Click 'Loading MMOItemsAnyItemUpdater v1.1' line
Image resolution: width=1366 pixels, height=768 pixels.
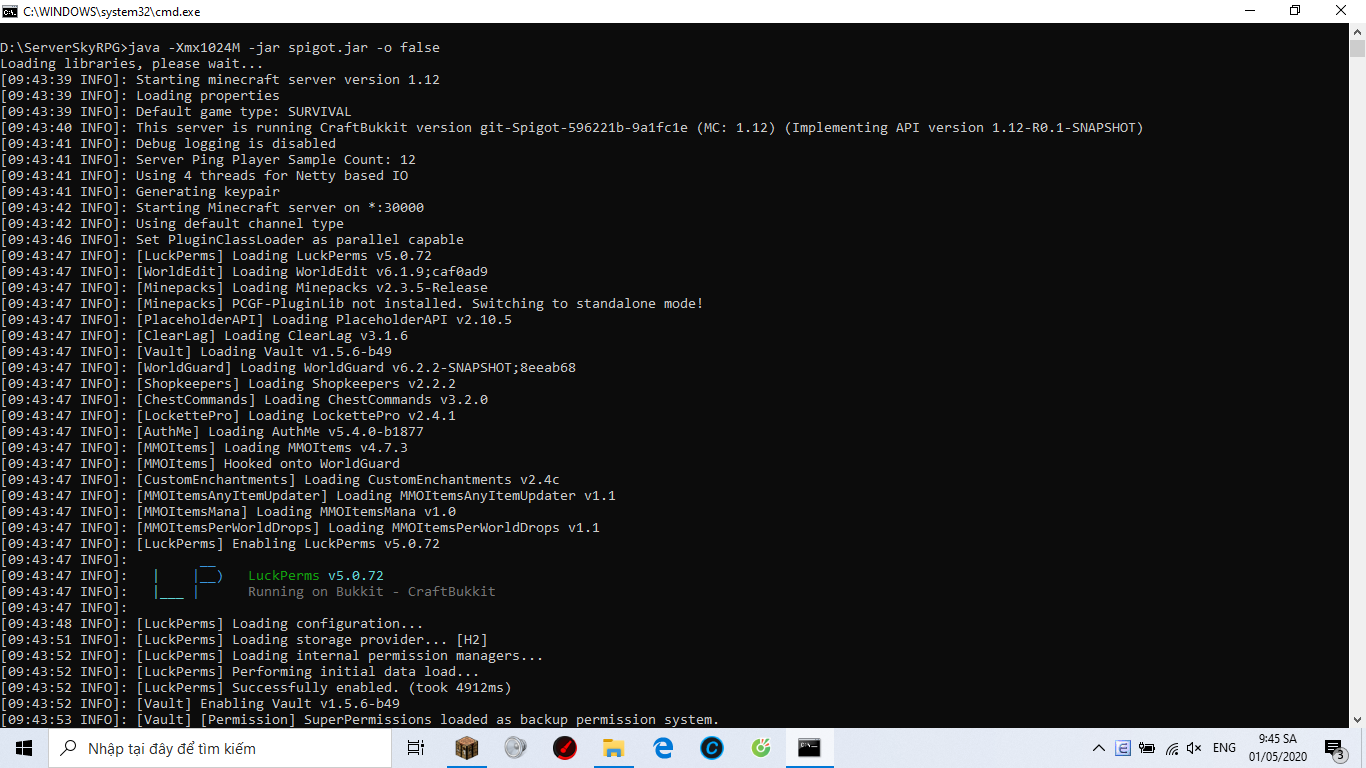click(308, 496)
